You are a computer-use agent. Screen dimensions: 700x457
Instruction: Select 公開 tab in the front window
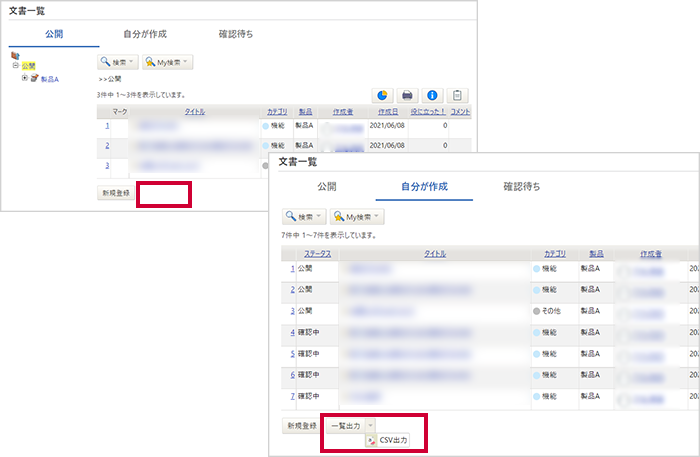[327, 187]
